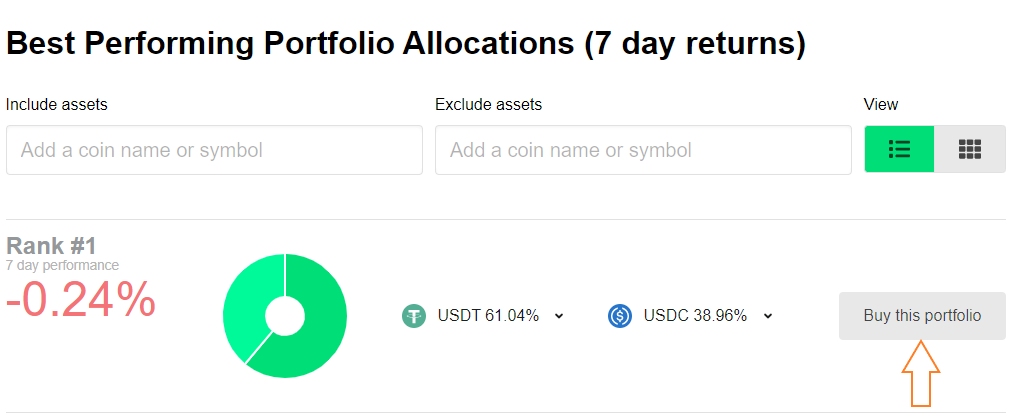Focus the Include assets input field

pos(214,150)
